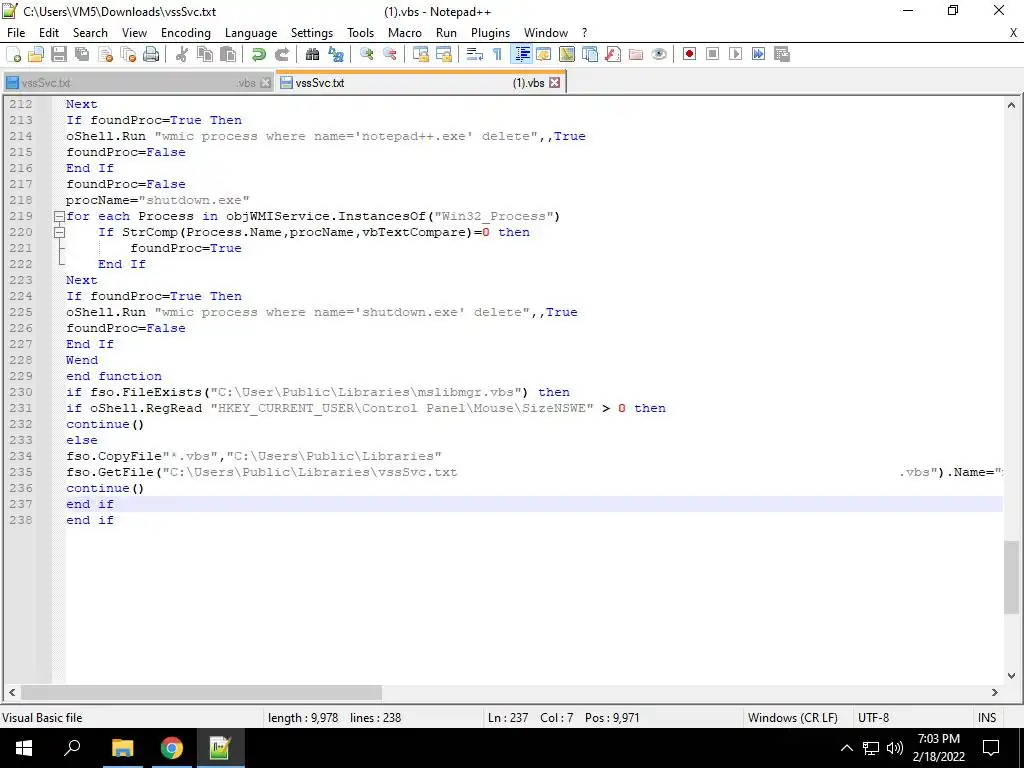
Task: Click the Save All toolbar icon
Action: click(x=82, y=54)
